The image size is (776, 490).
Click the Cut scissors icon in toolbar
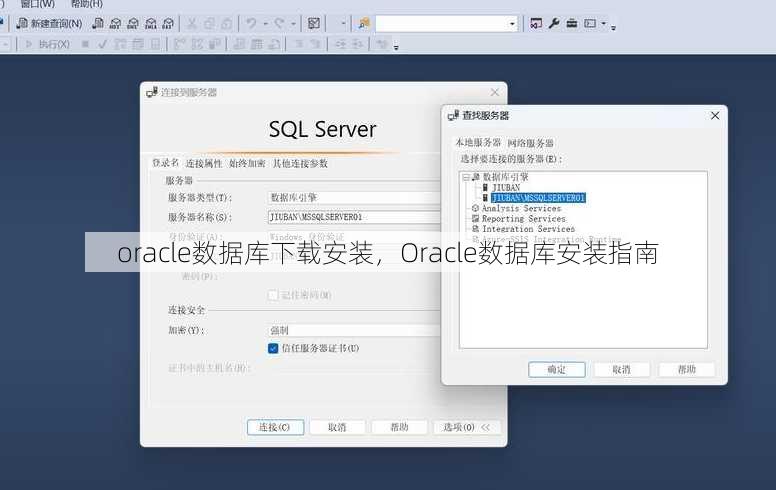click(191, 23)
